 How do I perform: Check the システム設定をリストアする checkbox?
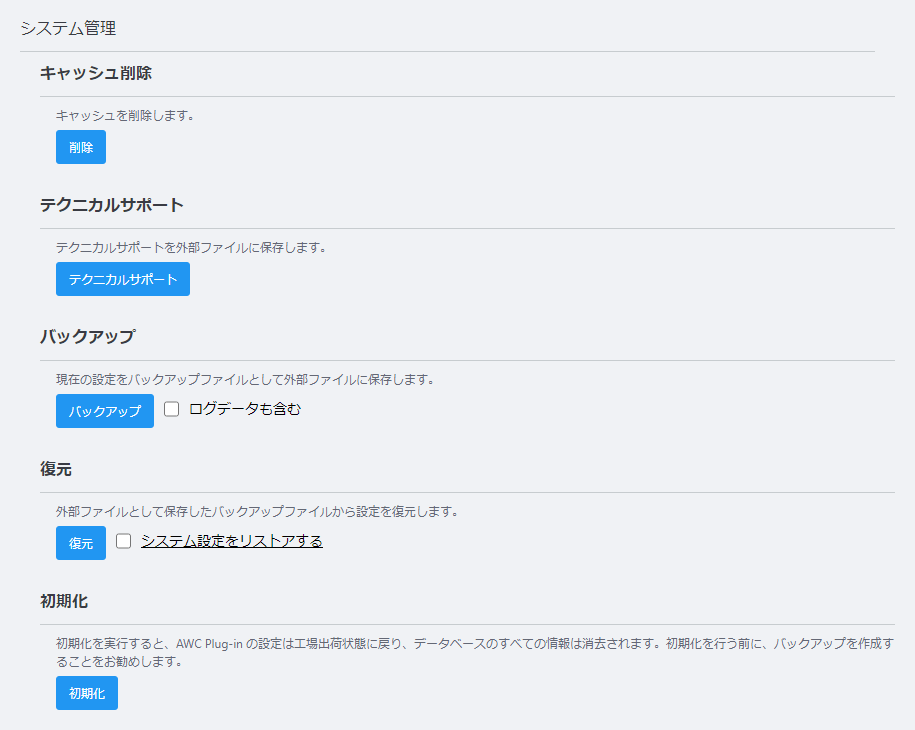[123, 541]
